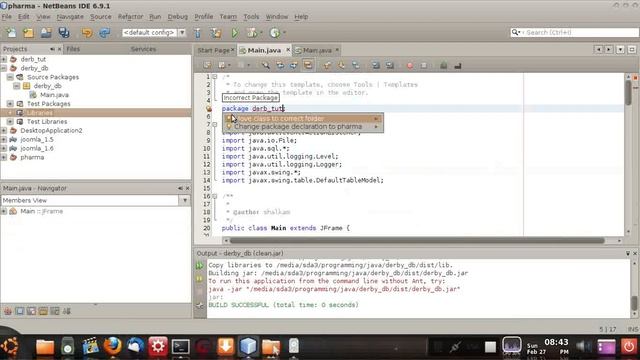
Task: Collapse the Source Packages node
Action: point(10,77)
